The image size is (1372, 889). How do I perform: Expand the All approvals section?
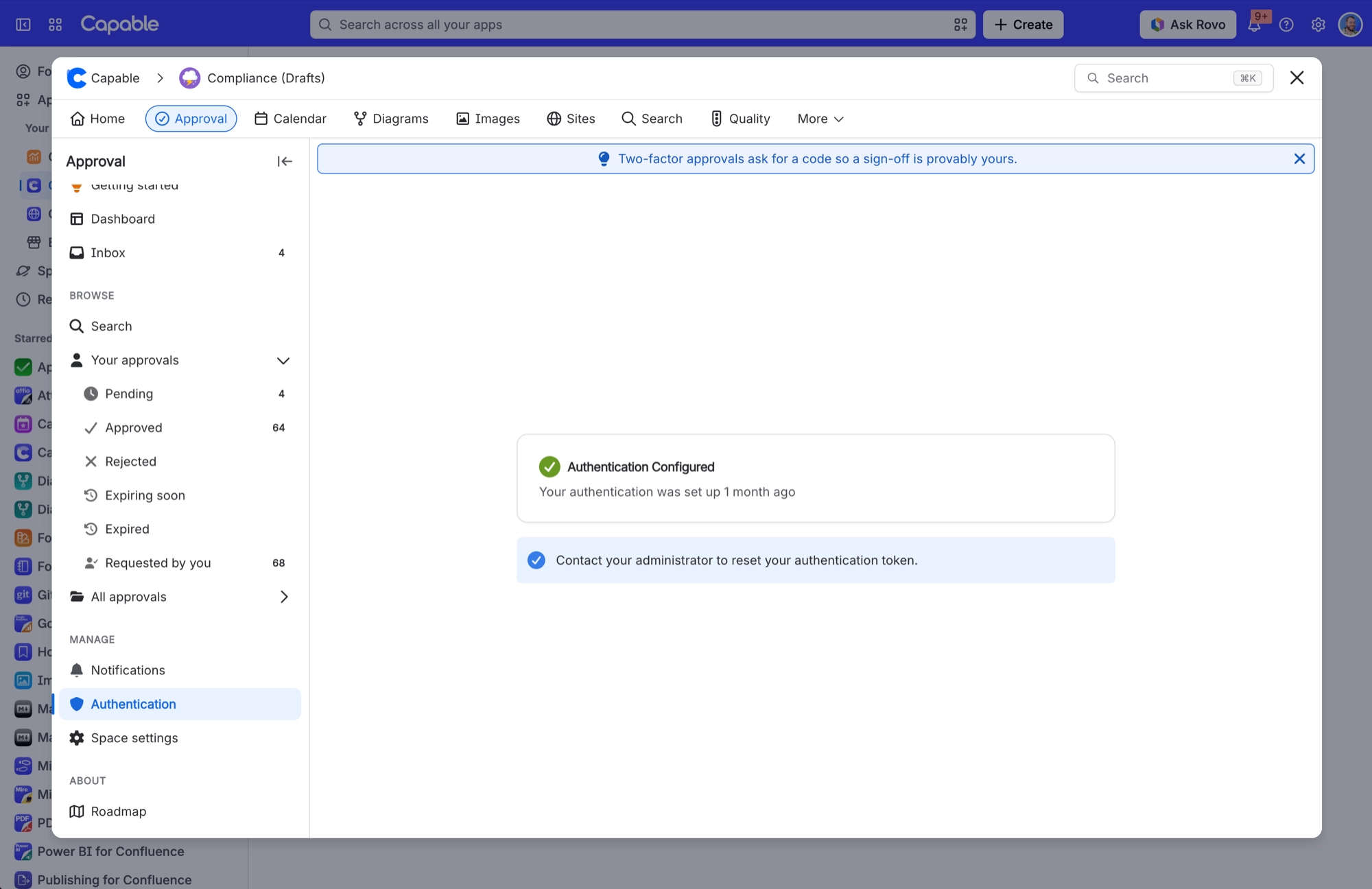point(283,597)
